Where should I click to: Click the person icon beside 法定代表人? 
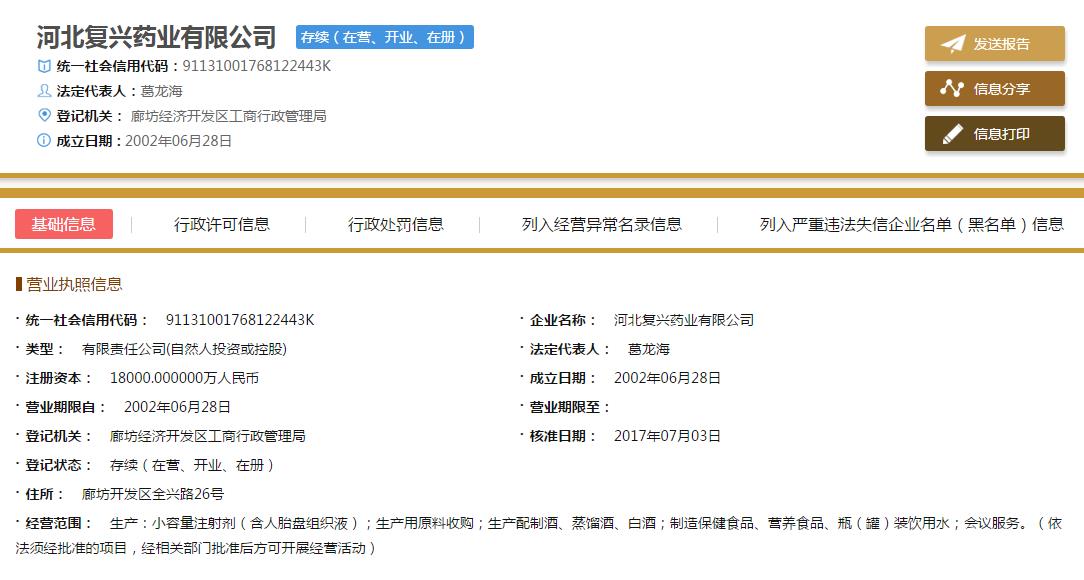[44, 91]
